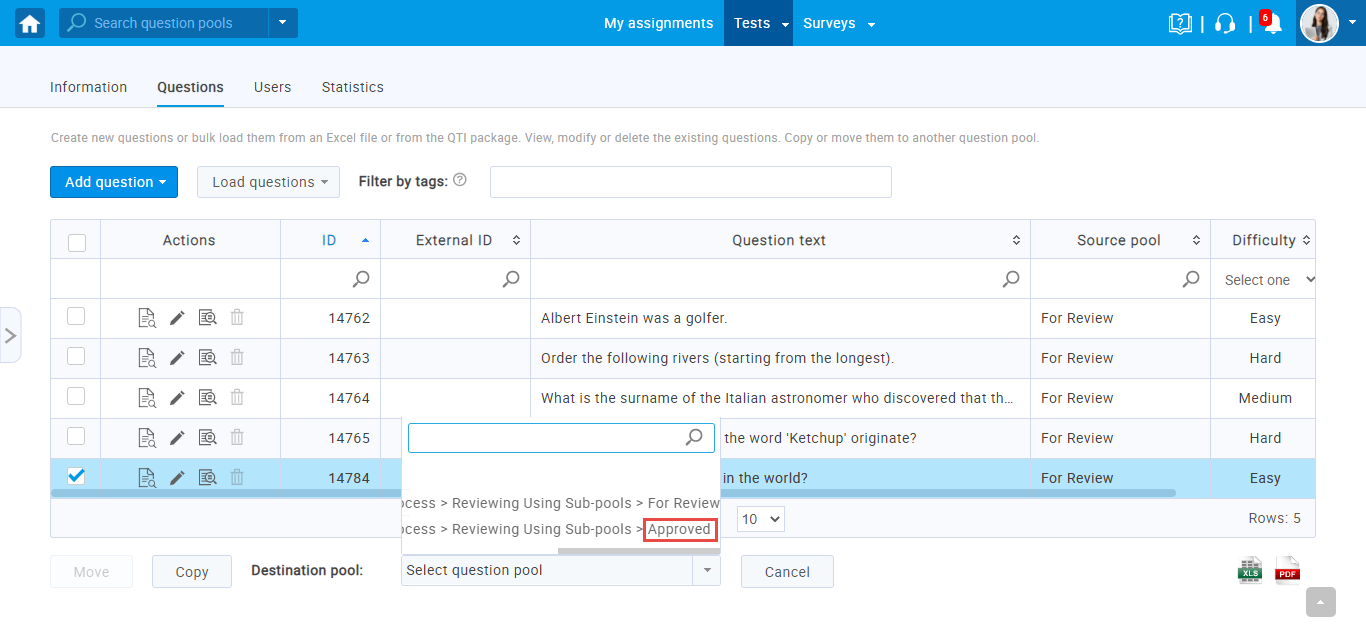Uncheck the selected checkbox for question 14784
1366x625 pixels.
point(76,477)
